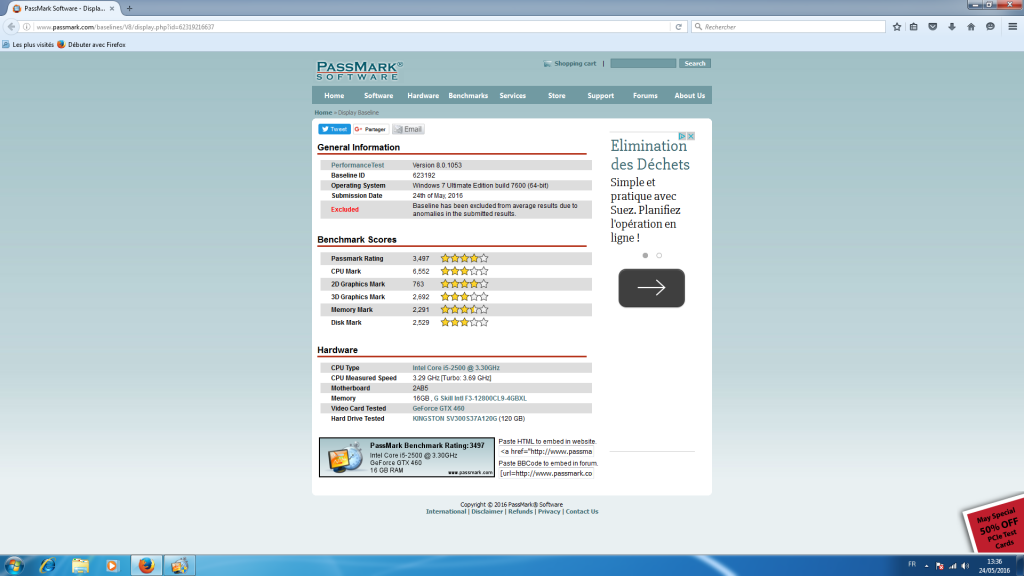Bookmark this page with the star icon
This screenshot has width=1024, height=576.
coord(897,27)
